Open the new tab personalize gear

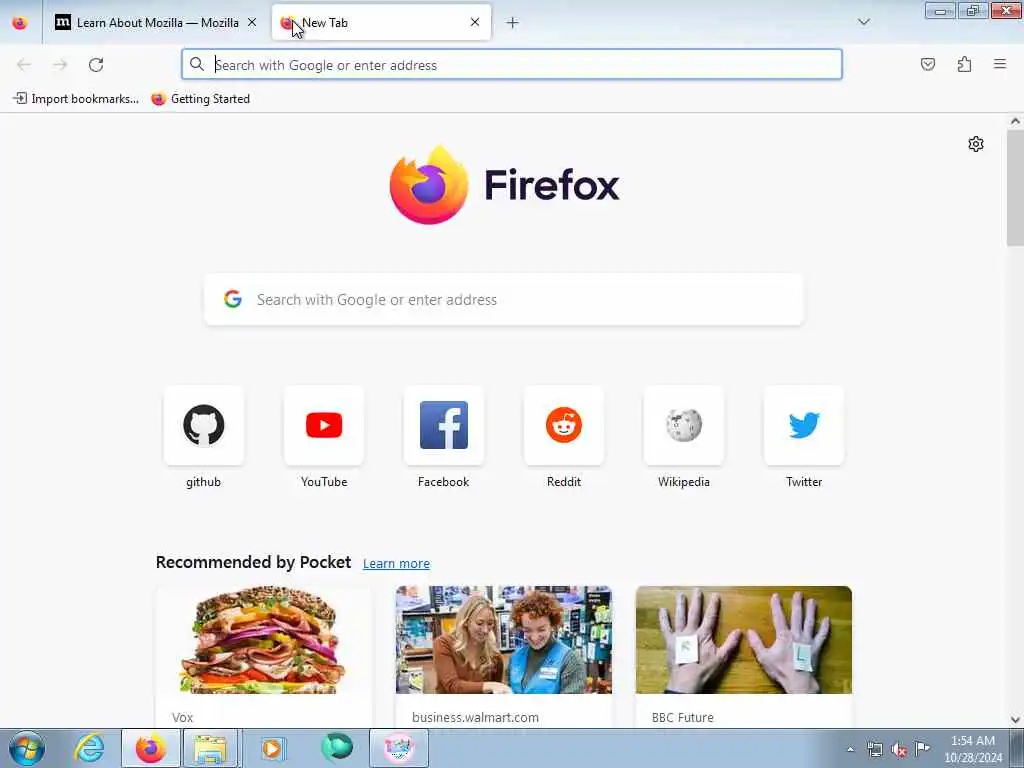click(x=976, y=144)
